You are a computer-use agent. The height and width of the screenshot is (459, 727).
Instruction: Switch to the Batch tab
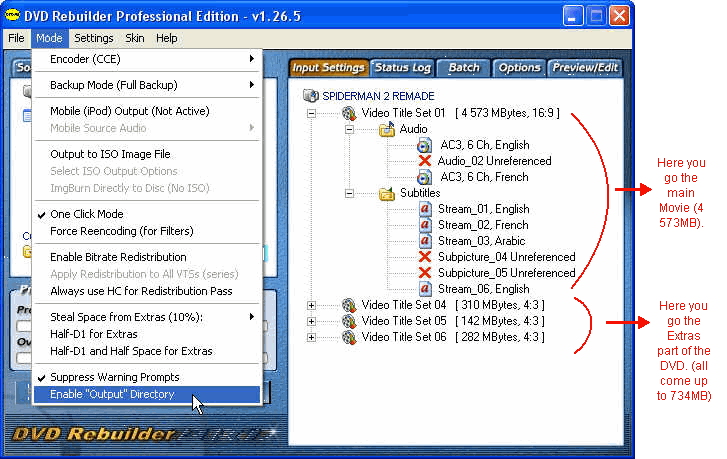(464, 68)
